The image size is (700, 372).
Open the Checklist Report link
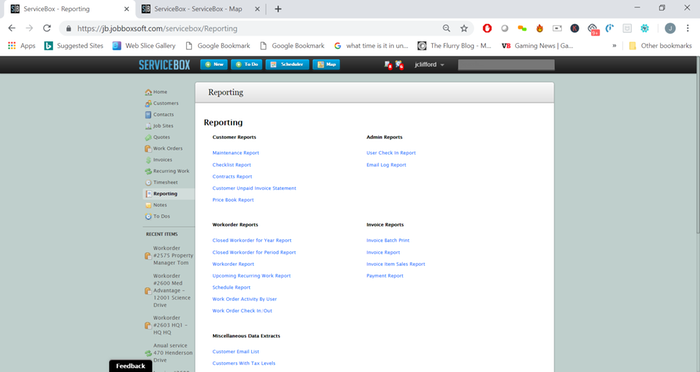pyautogui.click(x=232, y=165)
